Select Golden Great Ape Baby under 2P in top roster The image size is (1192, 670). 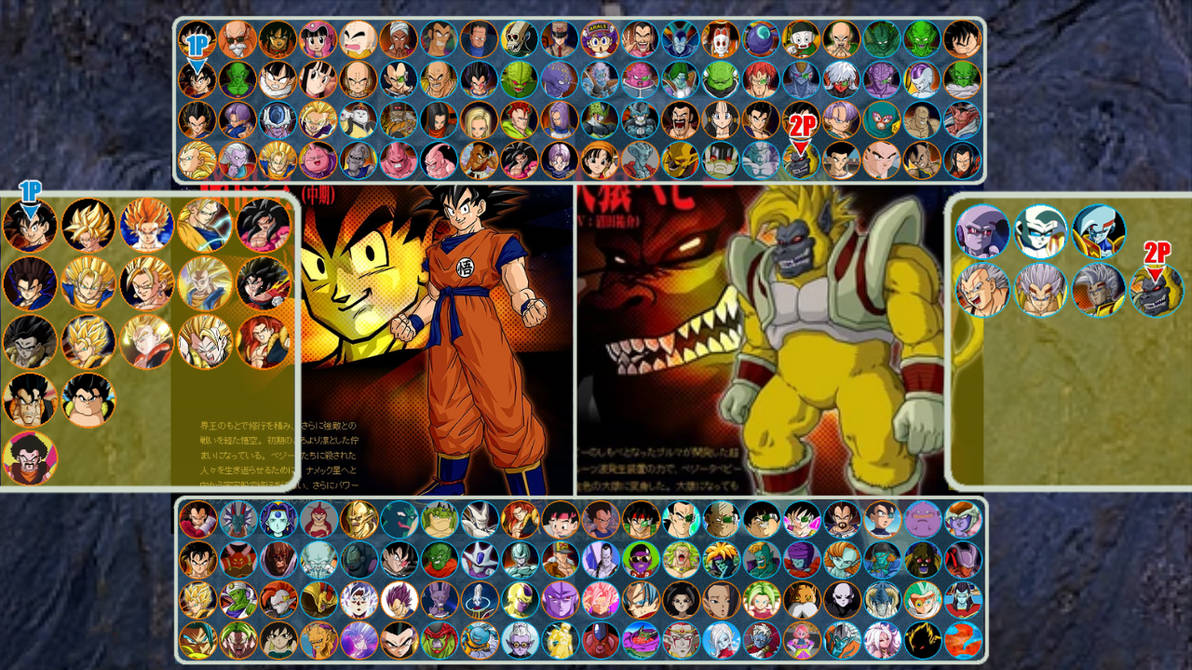[801, 160]
